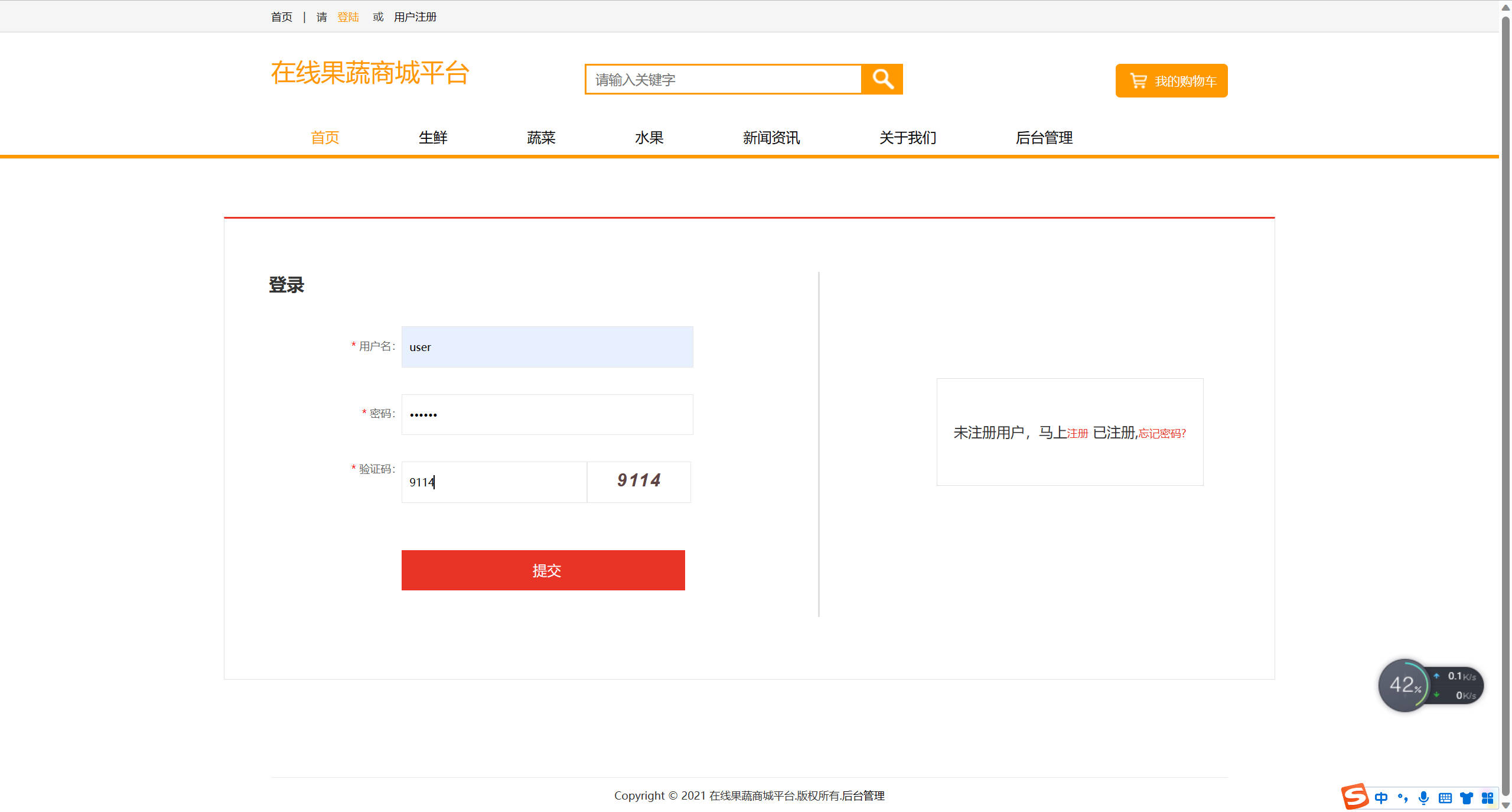The image size is (1512, 812).
Task: Open the 新闻资讯 menu item
Action: (771, 138)
